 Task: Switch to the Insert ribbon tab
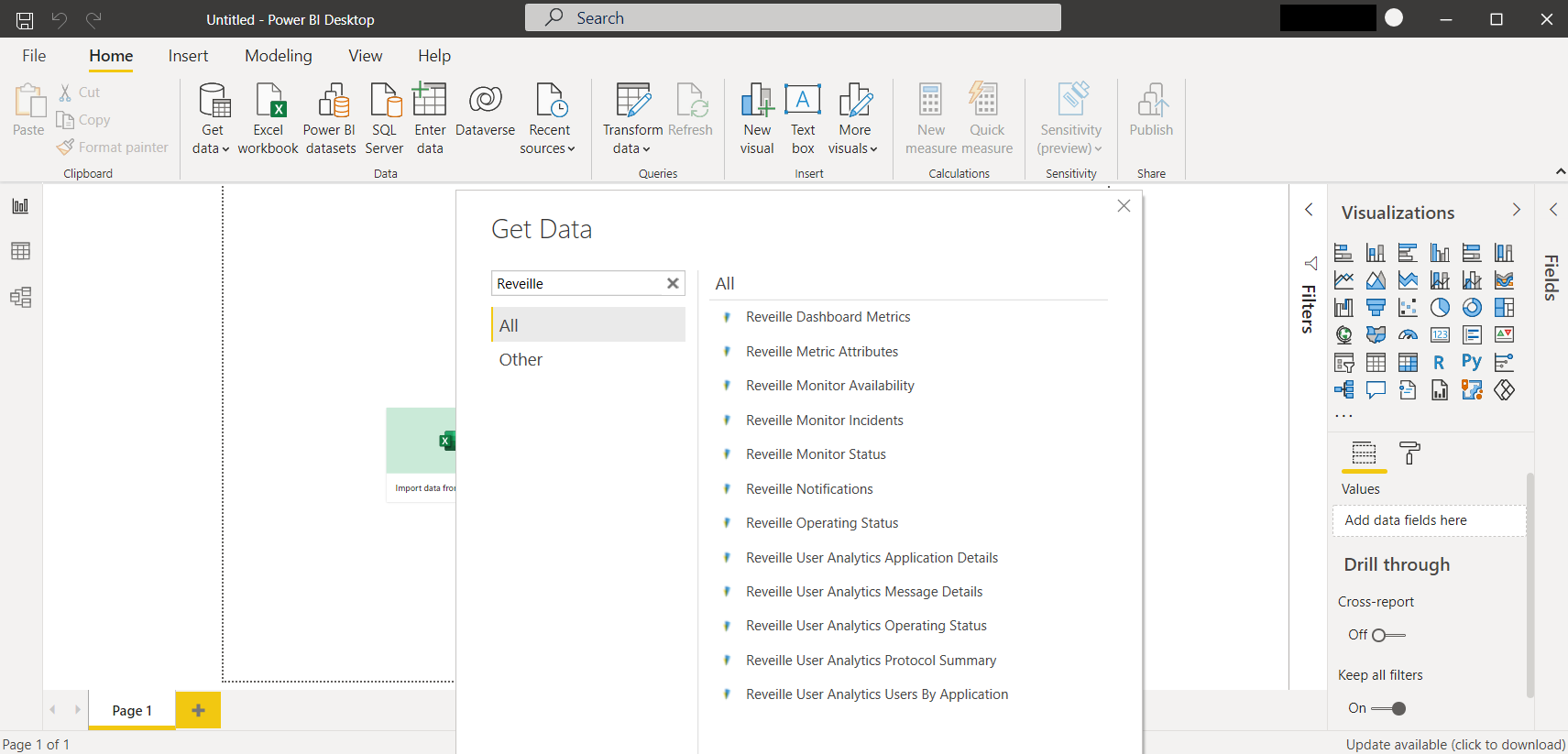tap(188, 56)
